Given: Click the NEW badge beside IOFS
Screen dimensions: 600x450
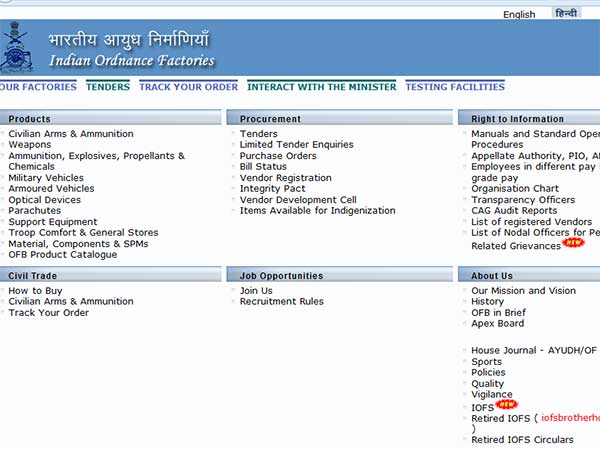Looking at the screenshot, I should (507, 404).
